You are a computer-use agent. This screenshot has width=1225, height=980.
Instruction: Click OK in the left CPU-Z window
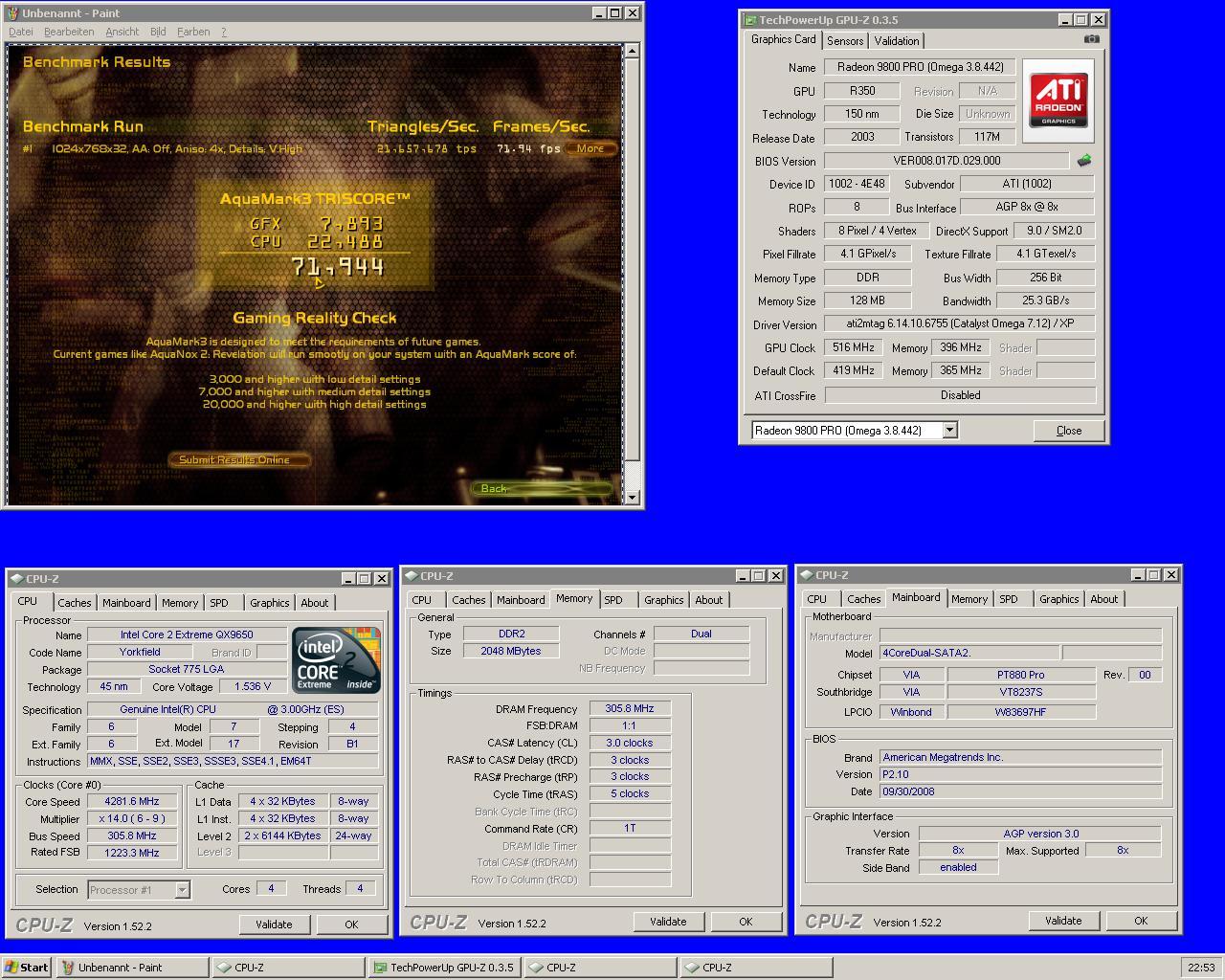(x=351, y=924)
